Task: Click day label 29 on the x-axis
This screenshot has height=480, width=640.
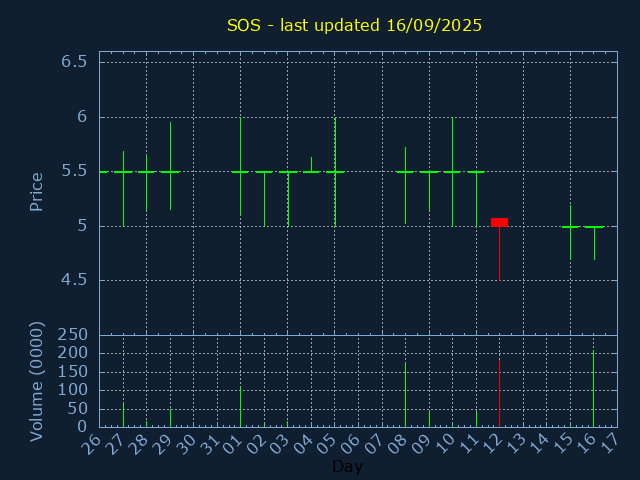Action: 161,444
